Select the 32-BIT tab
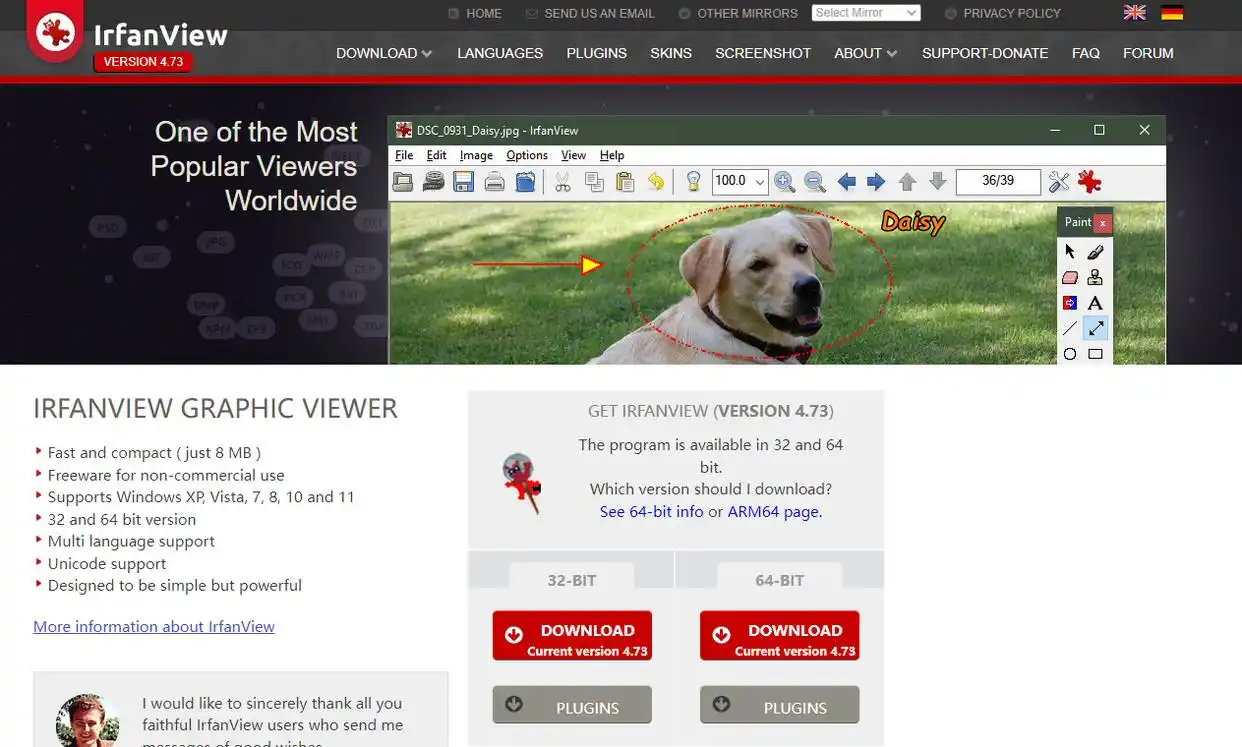 (x=572, y=579)
